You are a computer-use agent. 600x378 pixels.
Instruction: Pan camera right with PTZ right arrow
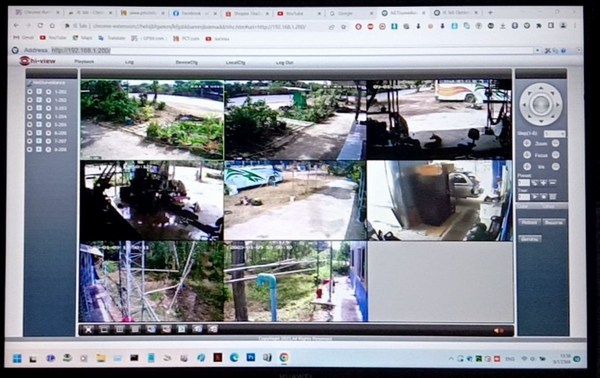click(x=557, y=104)
